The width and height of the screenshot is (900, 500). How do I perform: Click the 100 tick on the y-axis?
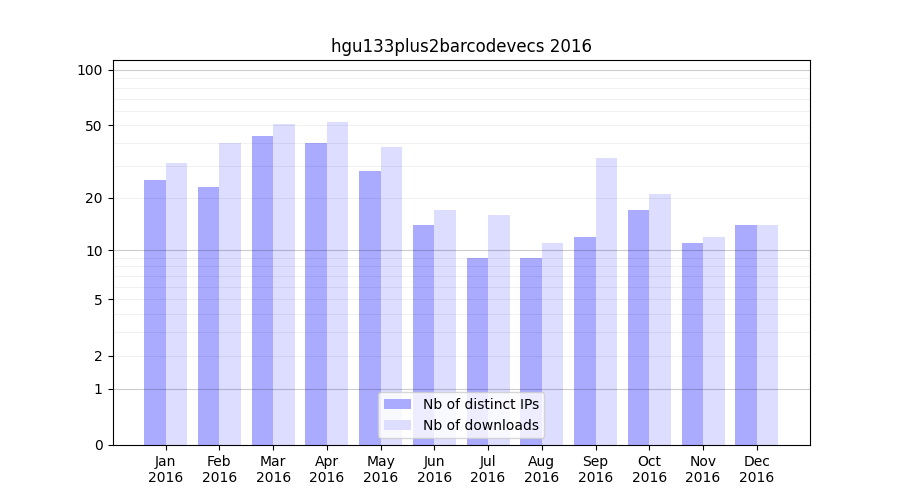pos(90,70)
